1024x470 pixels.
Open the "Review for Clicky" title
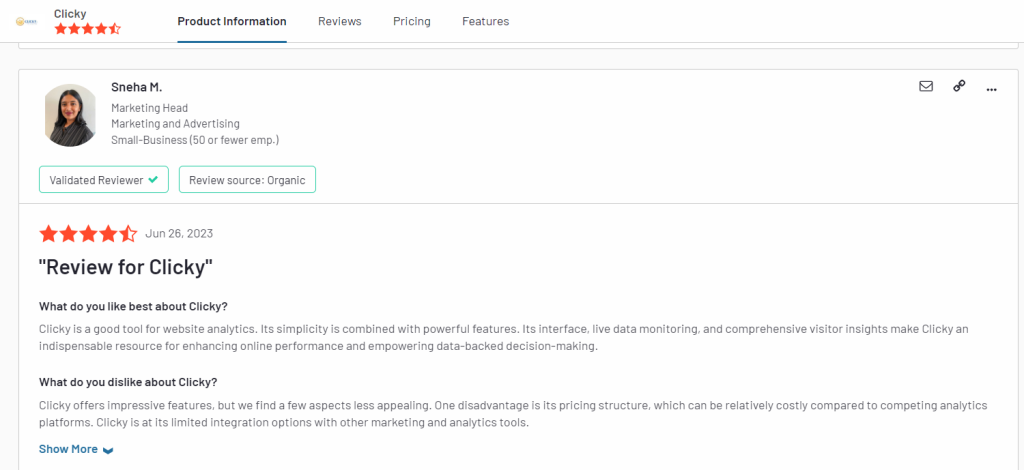[x=126, y=268]
